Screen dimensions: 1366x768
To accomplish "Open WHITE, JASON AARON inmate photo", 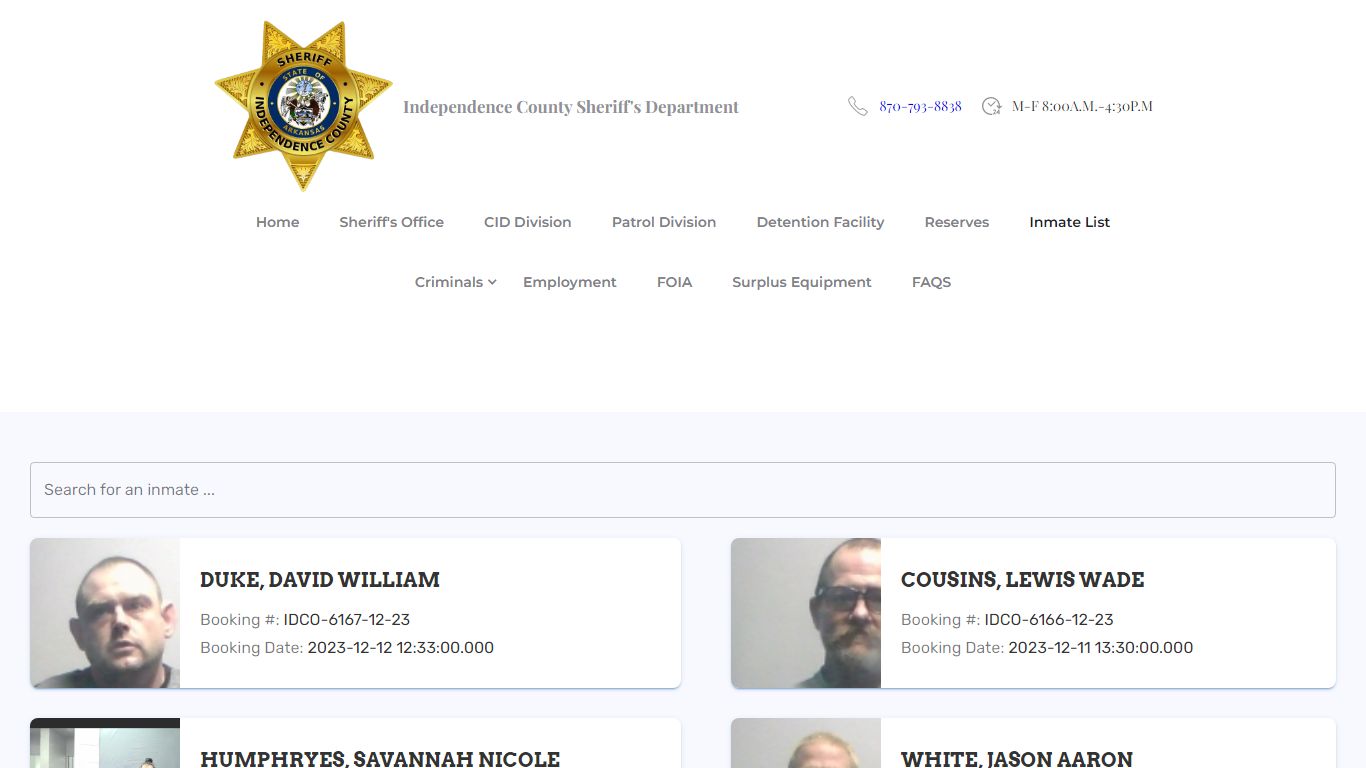I will 806,743.
